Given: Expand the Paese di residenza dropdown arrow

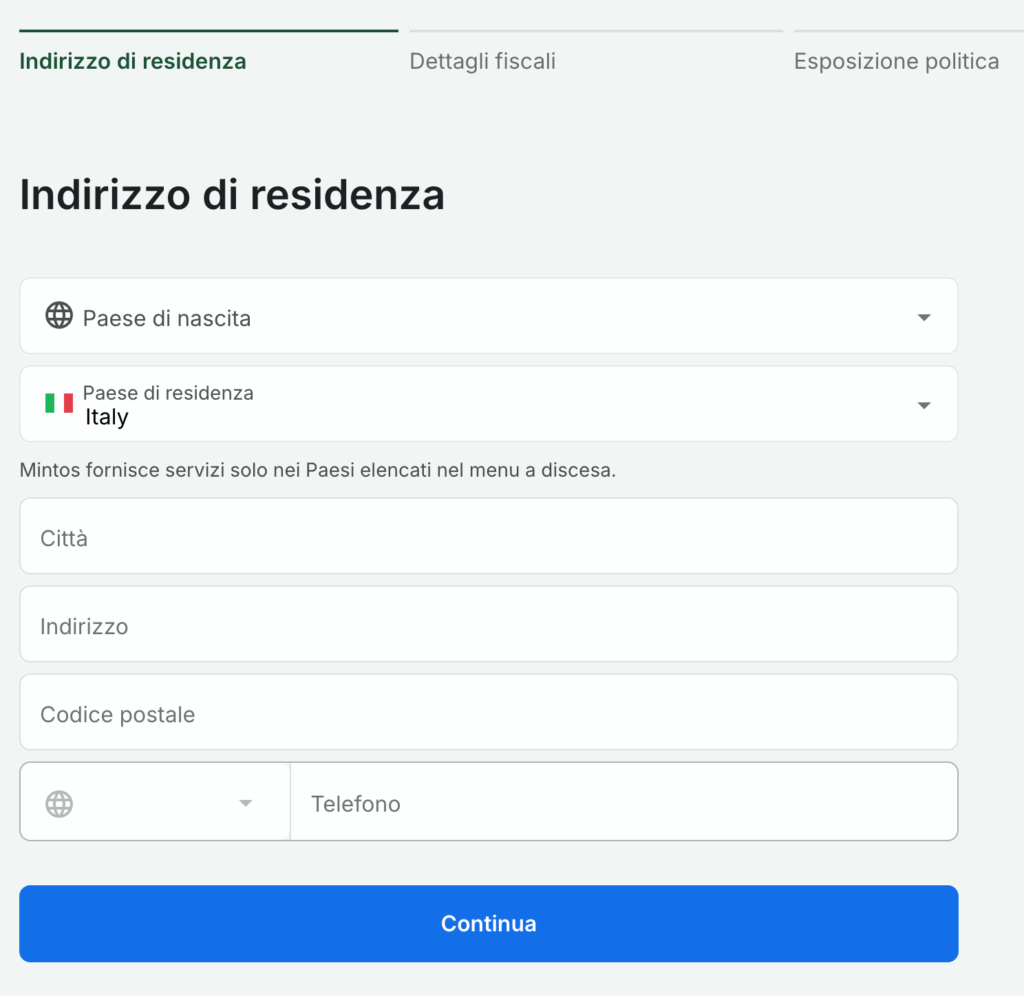Looking at the screenshot, I should pyautogui.click(x=924, y=405).
